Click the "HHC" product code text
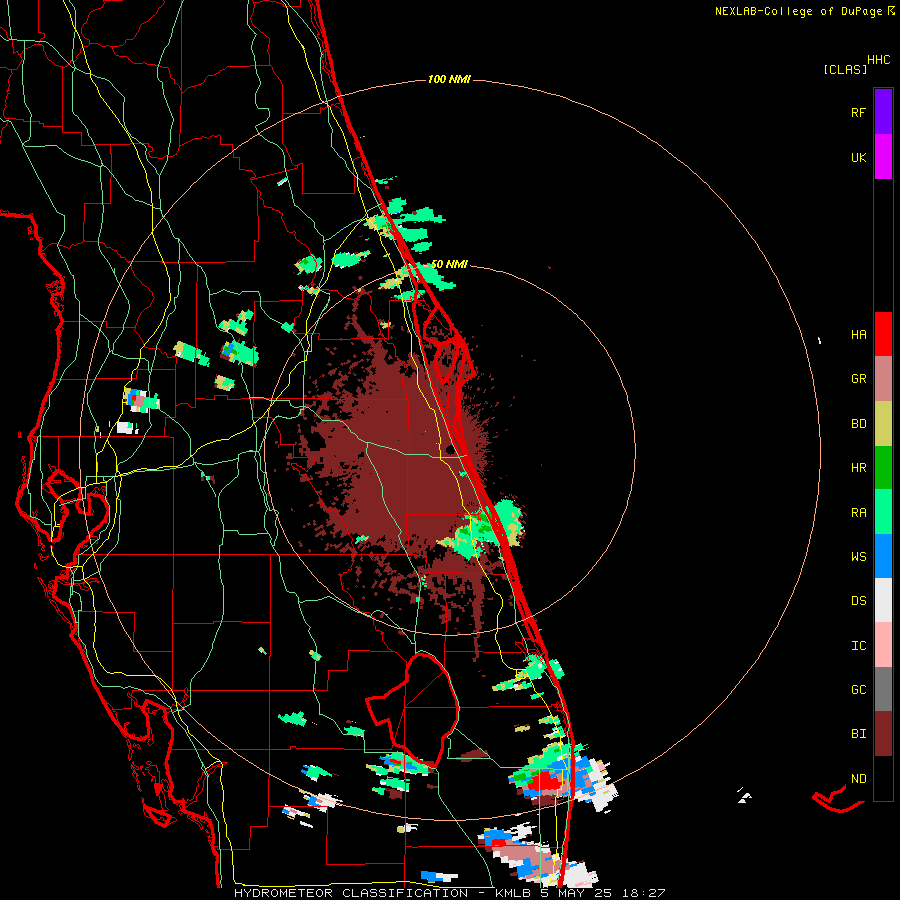The width and height of the screenshot is (900, 900). tap(879, 60)
